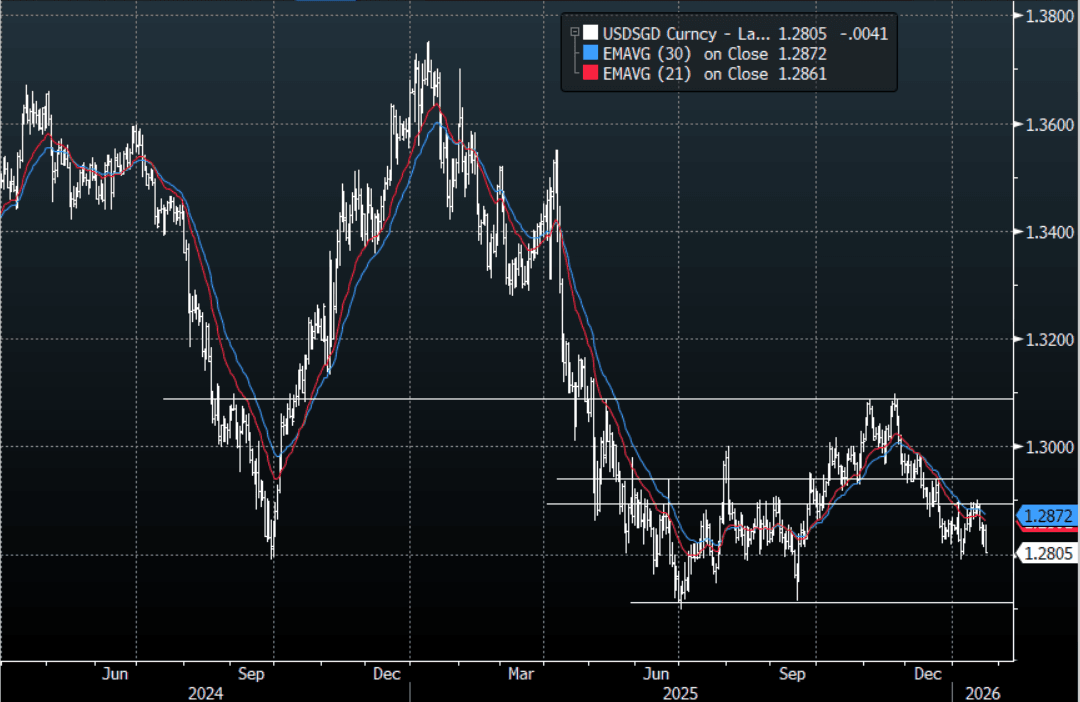Click the Mar month label on time axis
Screen dimensions: 1080x702
(521, 674)
